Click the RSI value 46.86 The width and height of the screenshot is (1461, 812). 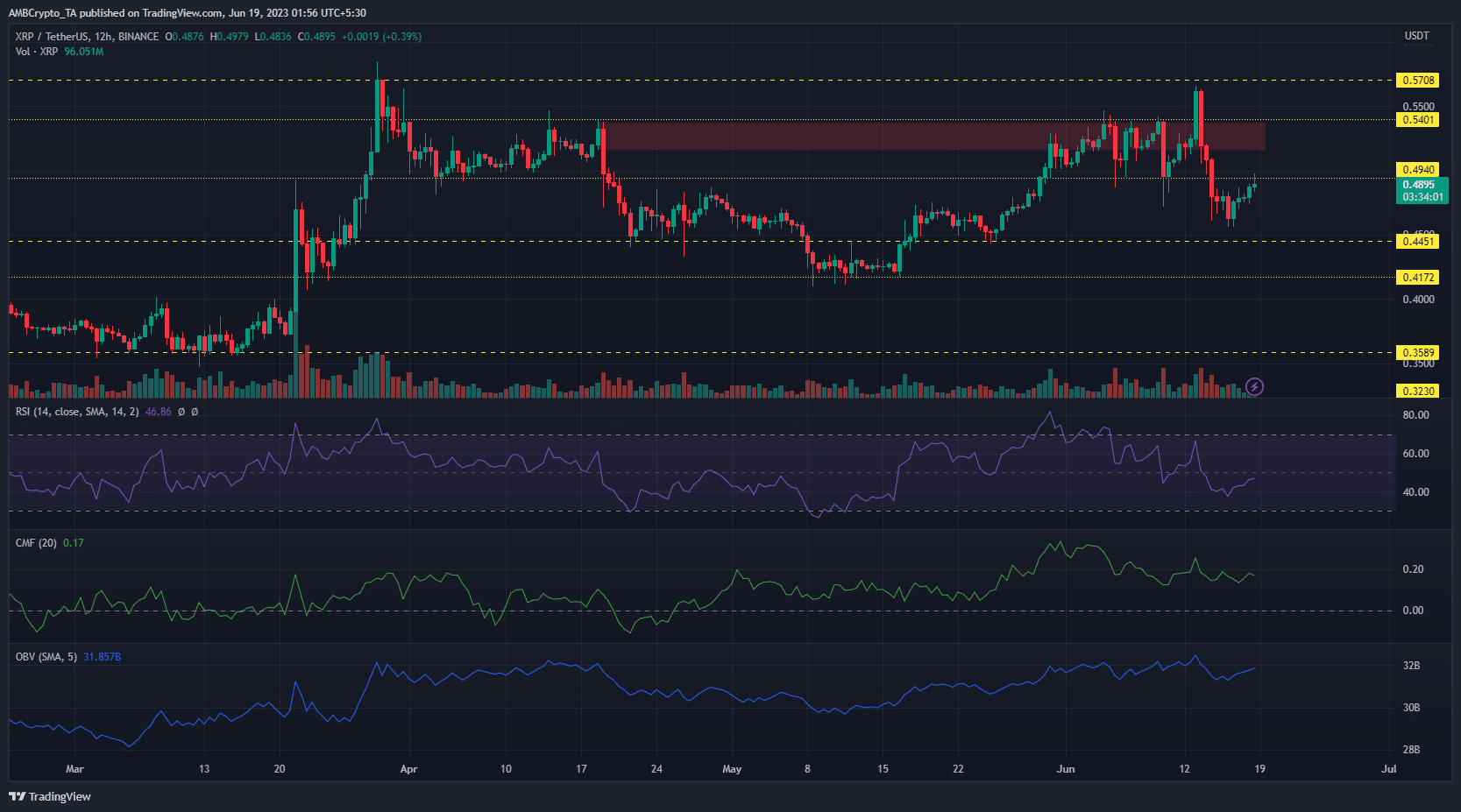click(x=159, y=412)
